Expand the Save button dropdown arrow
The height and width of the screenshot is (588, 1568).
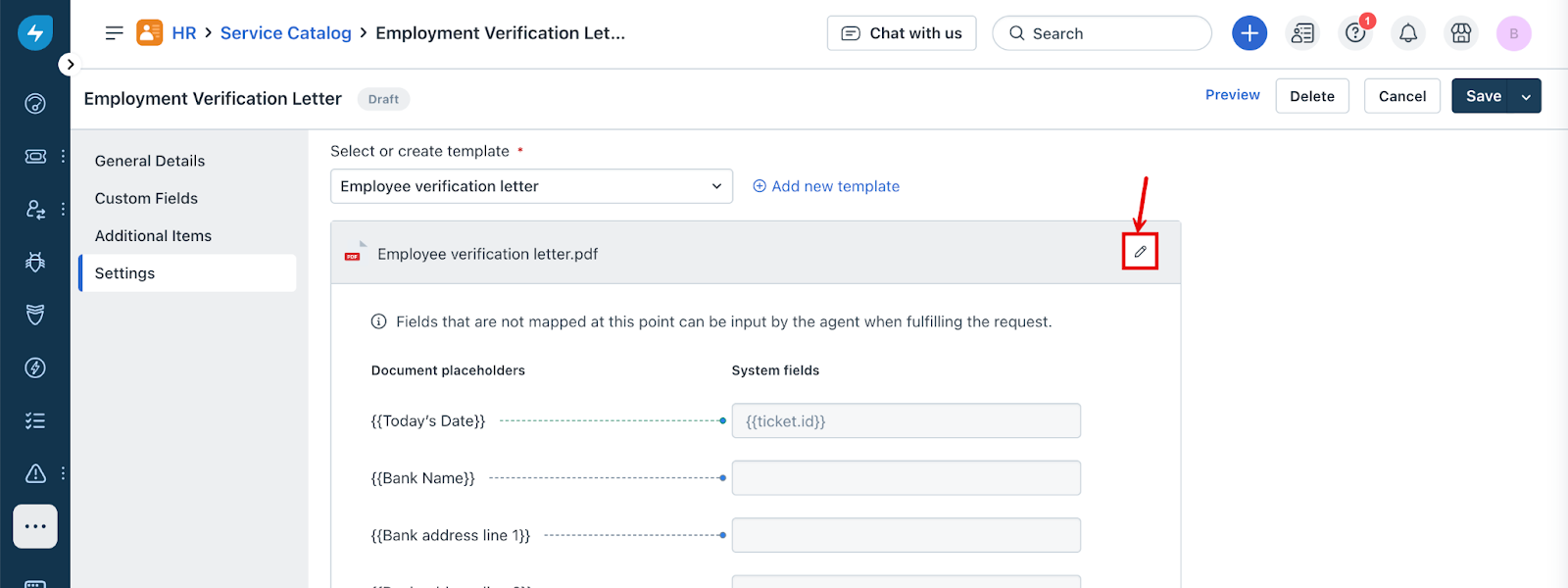(x=1526, y=96)
